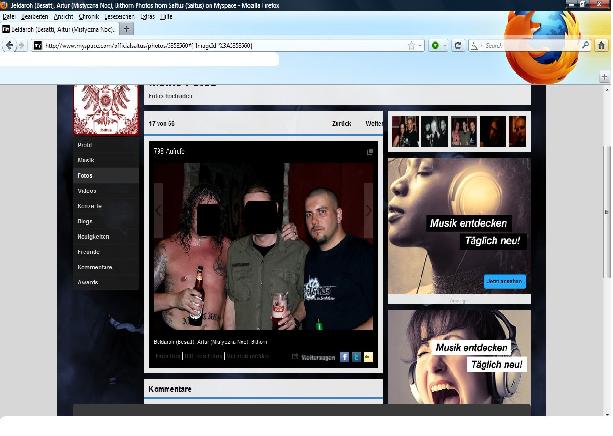The image size is (613, 436).
Task: Click the search magnifier icon
Action: coord(585,45)
